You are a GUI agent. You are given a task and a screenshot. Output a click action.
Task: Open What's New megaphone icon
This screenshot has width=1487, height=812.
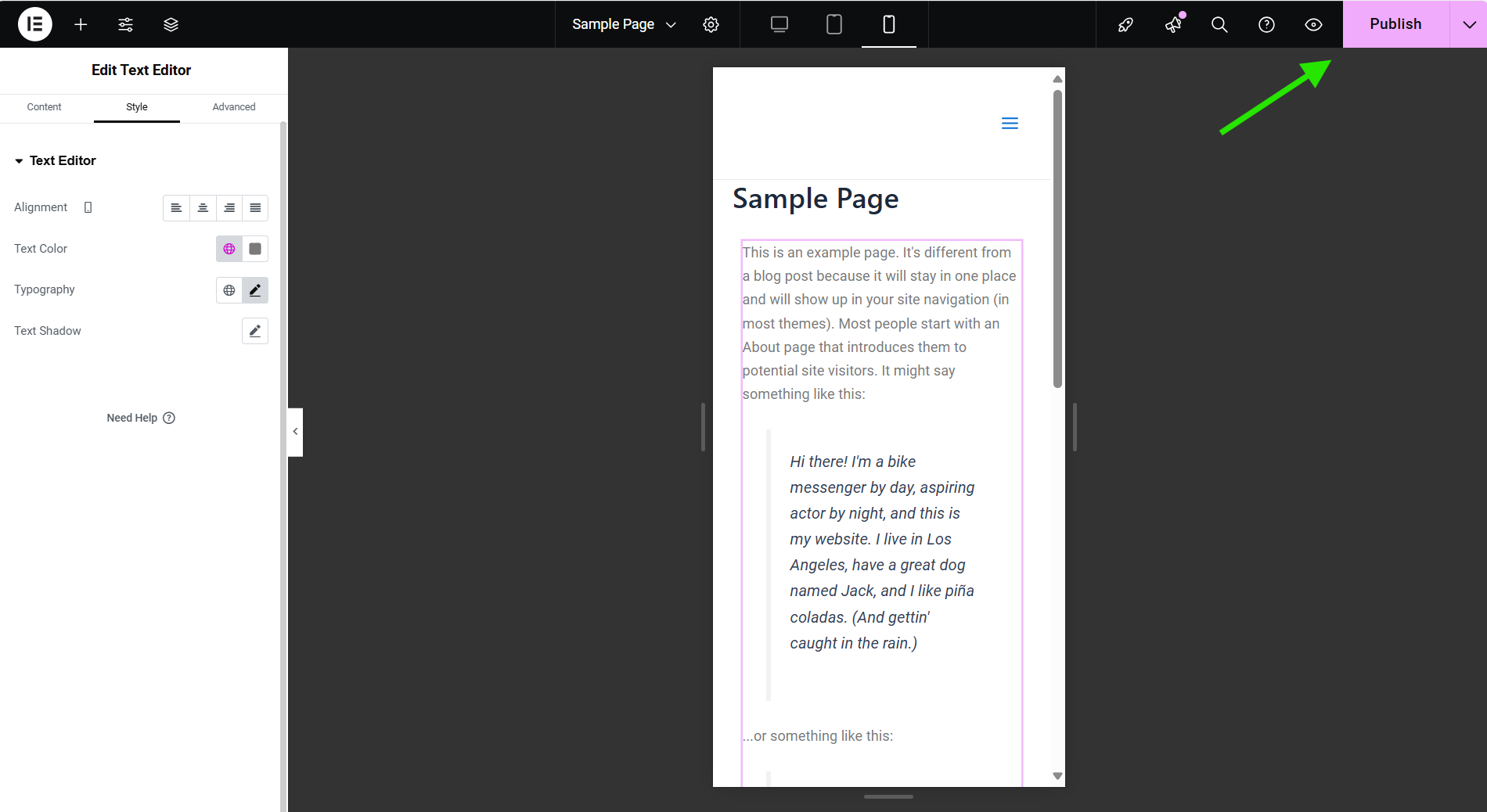coord(1173,24)
